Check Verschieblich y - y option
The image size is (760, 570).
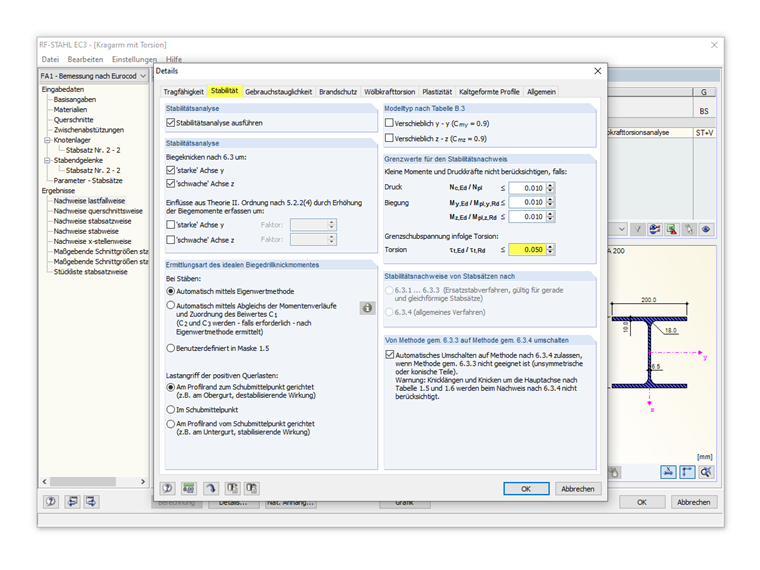pyautogui.click(x=389, y=123)
